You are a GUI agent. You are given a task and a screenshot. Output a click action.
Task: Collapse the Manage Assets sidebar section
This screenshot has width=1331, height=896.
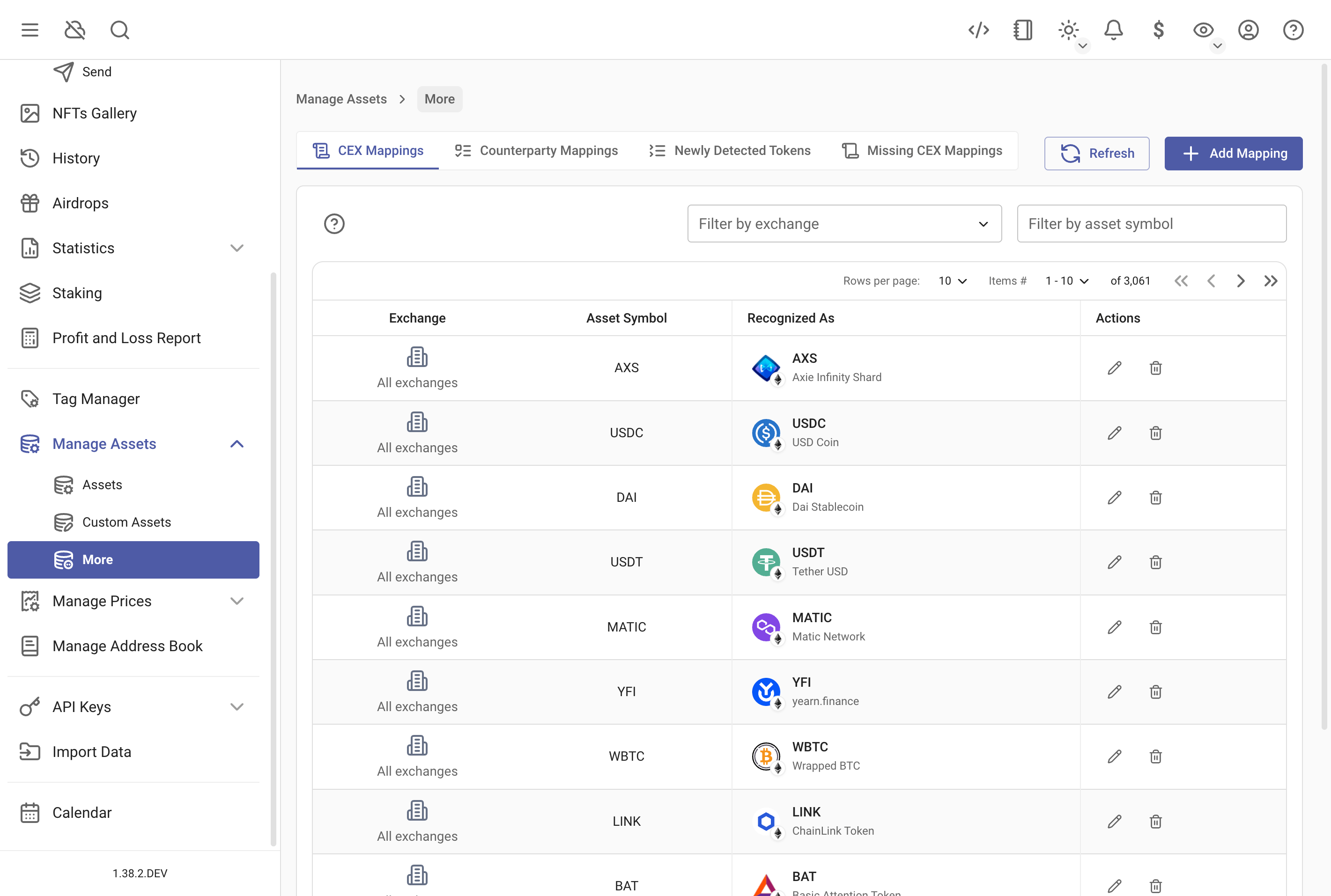pyautogui.click(x=237, y=444)
